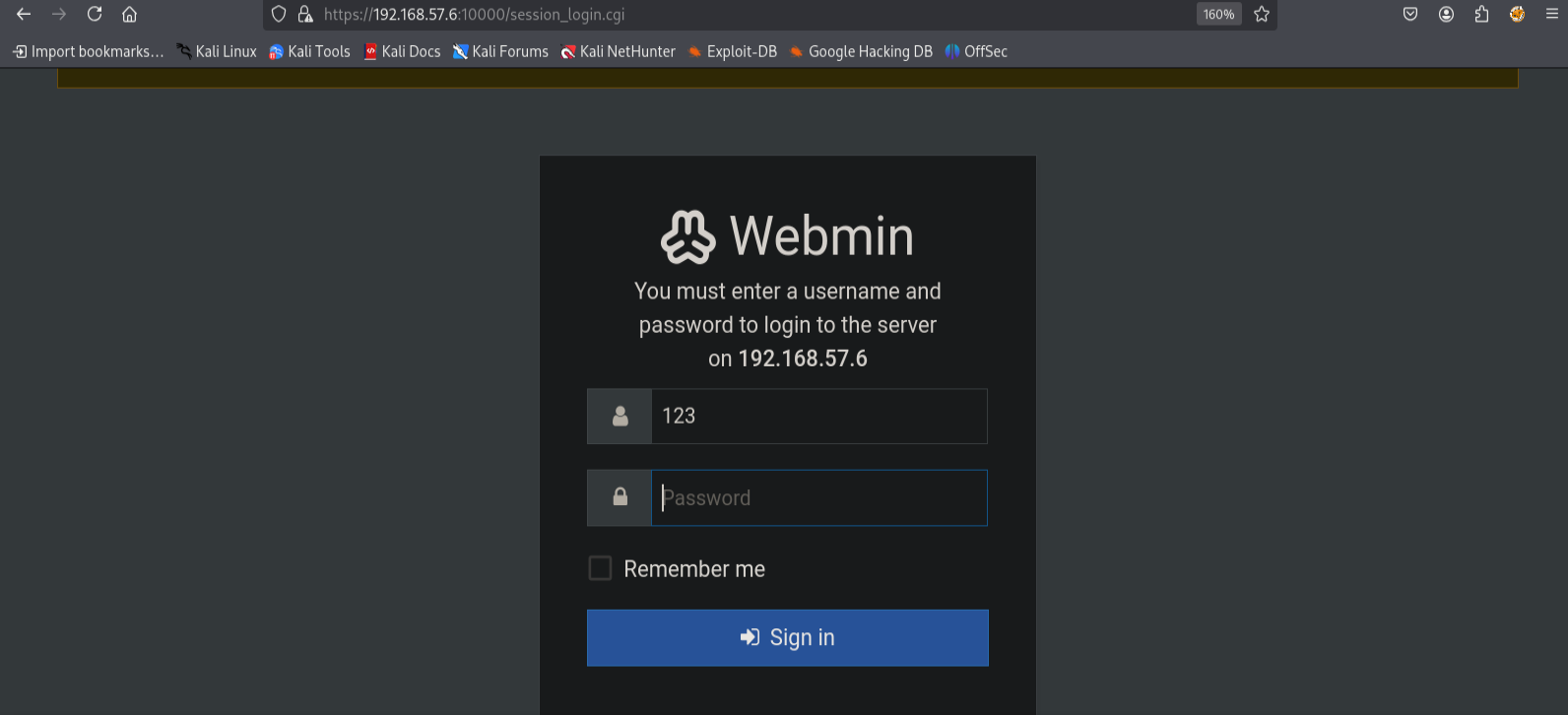
Task: Open the Exploit-DB bookmark
Action: [733, 52]
